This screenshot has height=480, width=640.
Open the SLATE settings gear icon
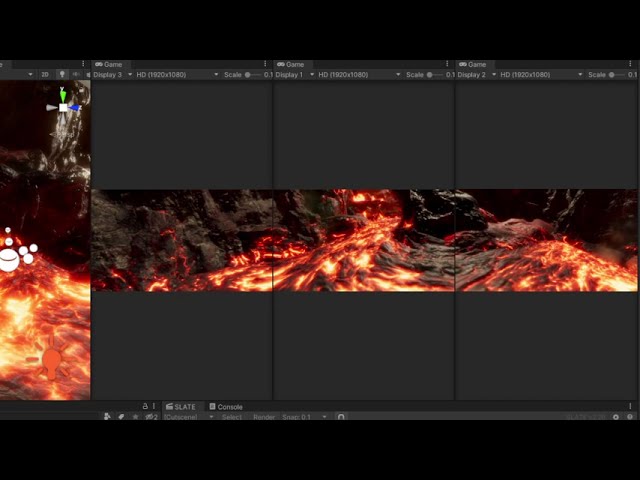(616, 417)
